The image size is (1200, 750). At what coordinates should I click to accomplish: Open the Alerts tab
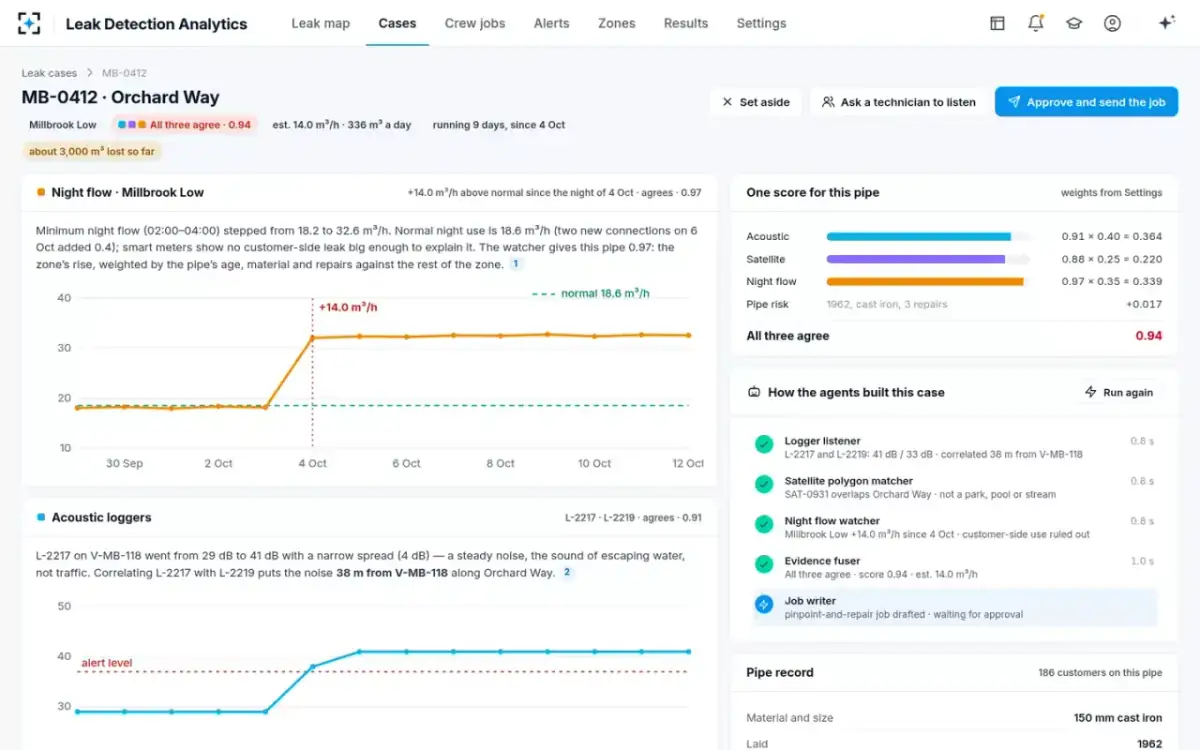pyautogui.click(x=551, y=23)
